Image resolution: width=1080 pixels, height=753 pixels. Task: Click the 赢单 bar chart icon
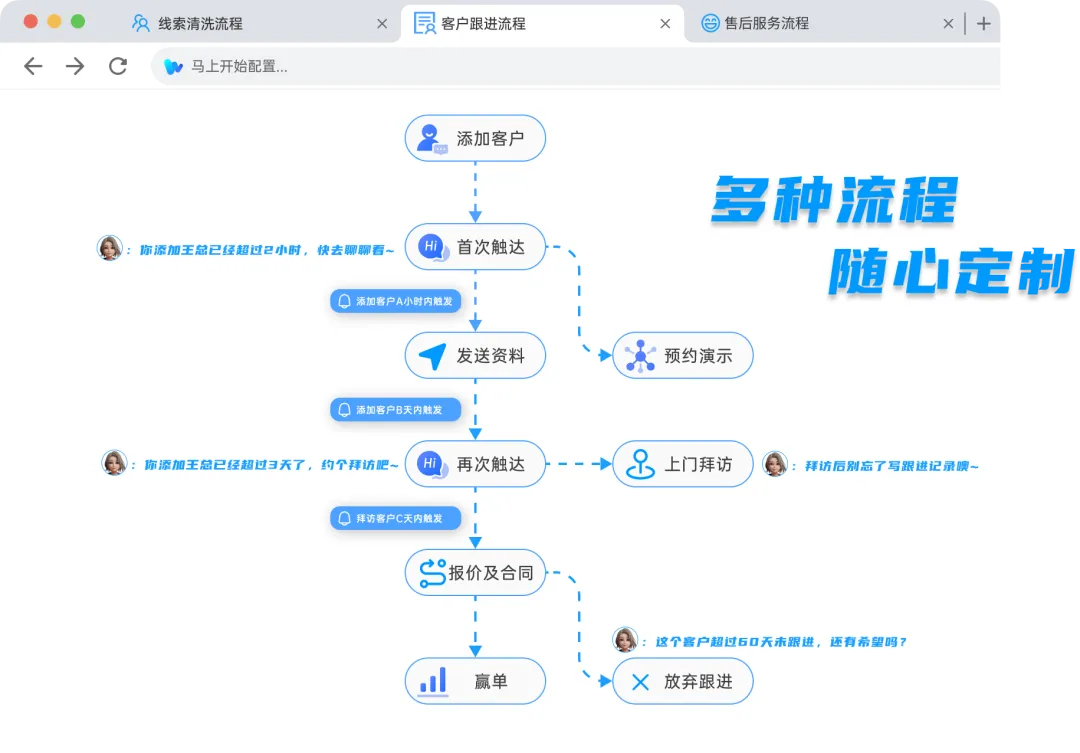pos(433,682)
